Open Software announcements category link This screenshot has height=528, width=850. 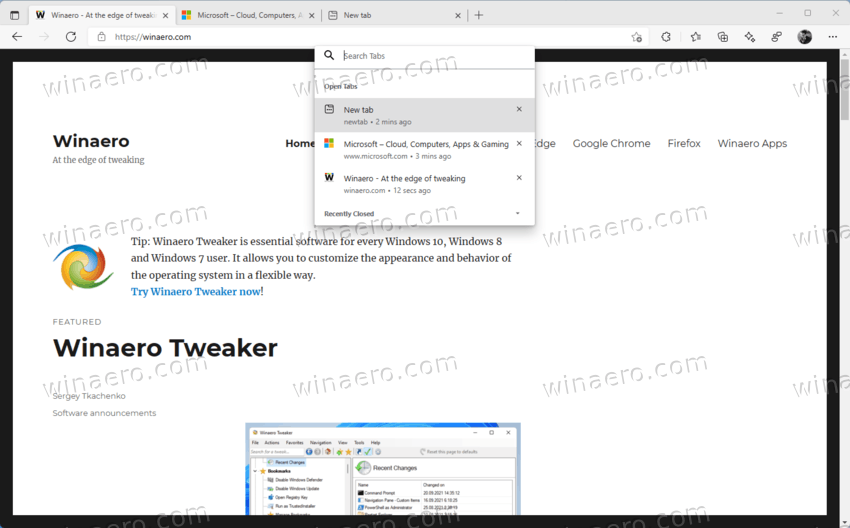(x=104, y=413)
